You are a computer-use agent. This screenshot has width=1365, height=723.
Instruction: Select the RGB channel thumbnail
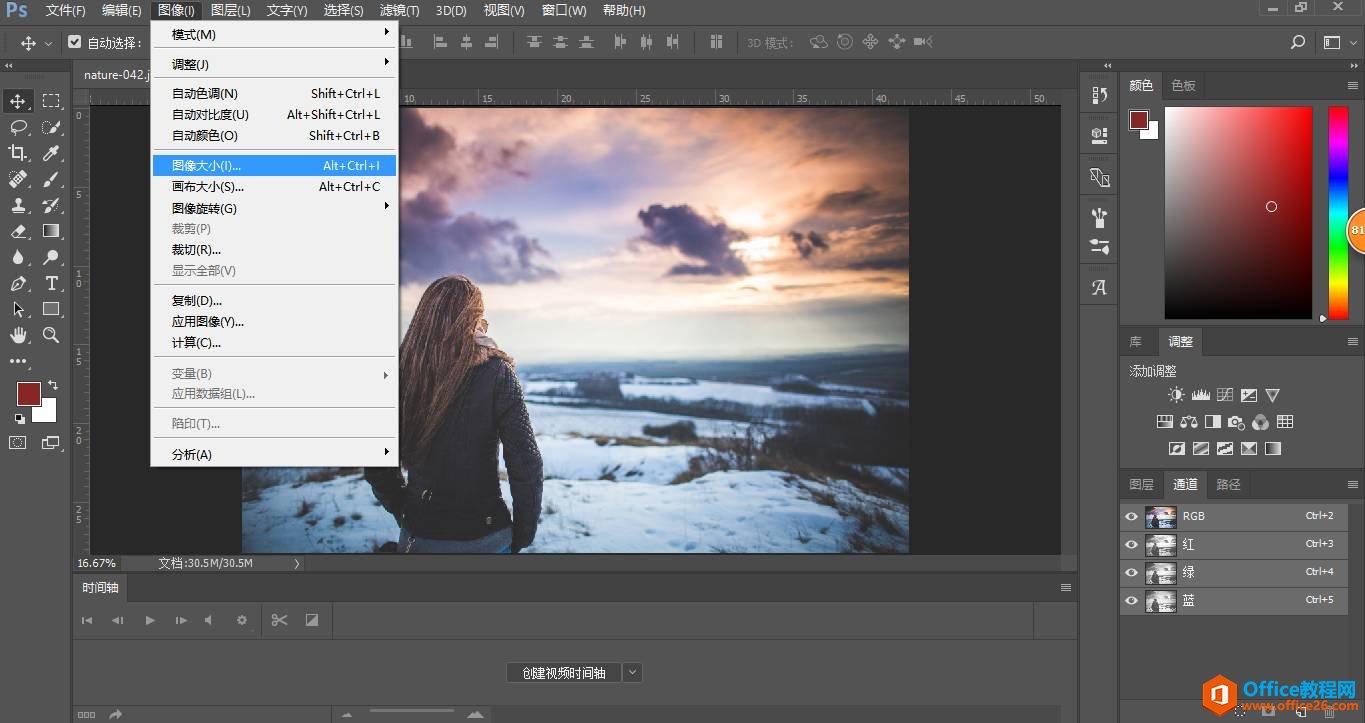click(x=1160, y=517)
